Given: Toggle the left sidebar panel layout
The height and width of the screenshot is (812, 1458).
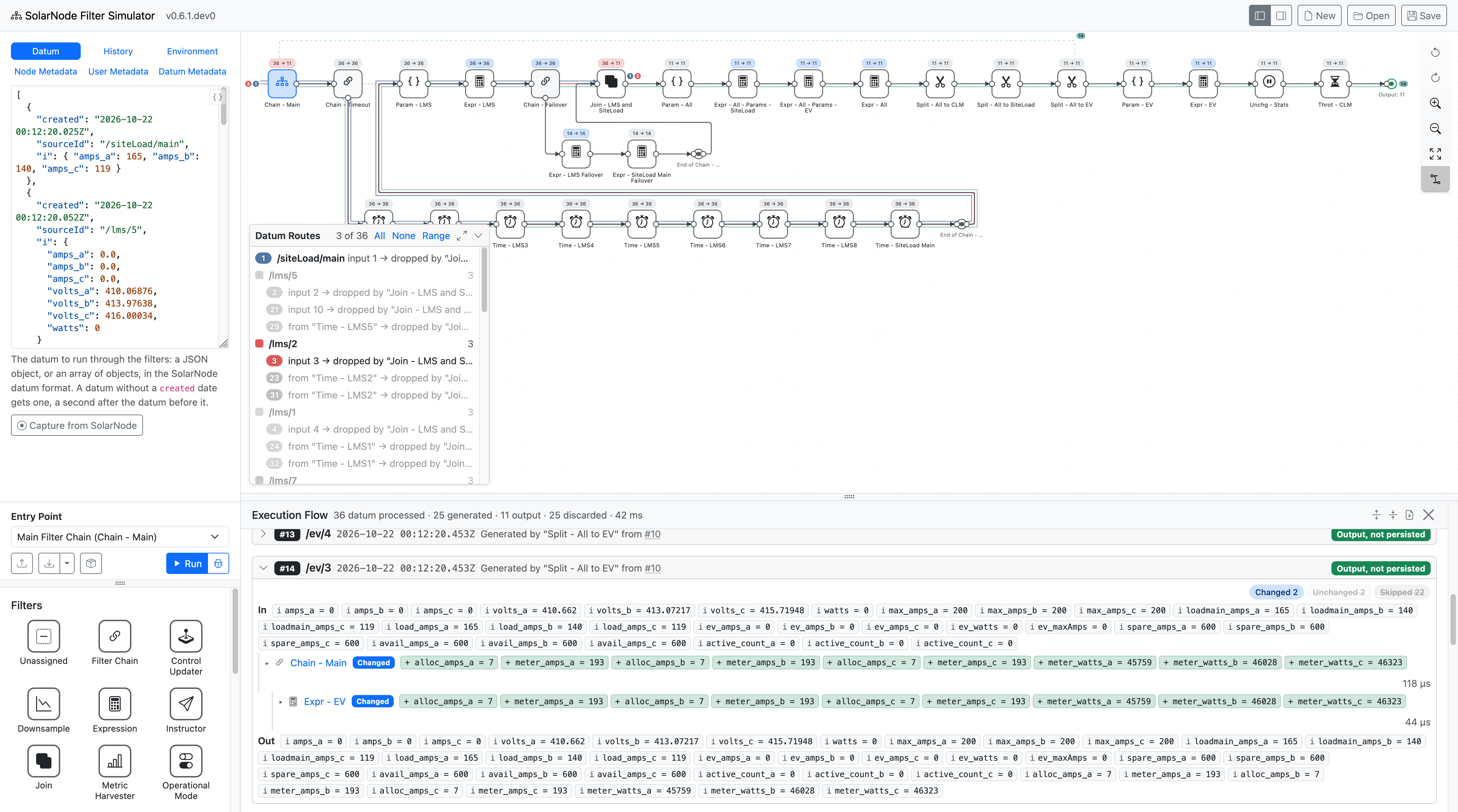Looking at the screenshot, I should click(1260, 16).
